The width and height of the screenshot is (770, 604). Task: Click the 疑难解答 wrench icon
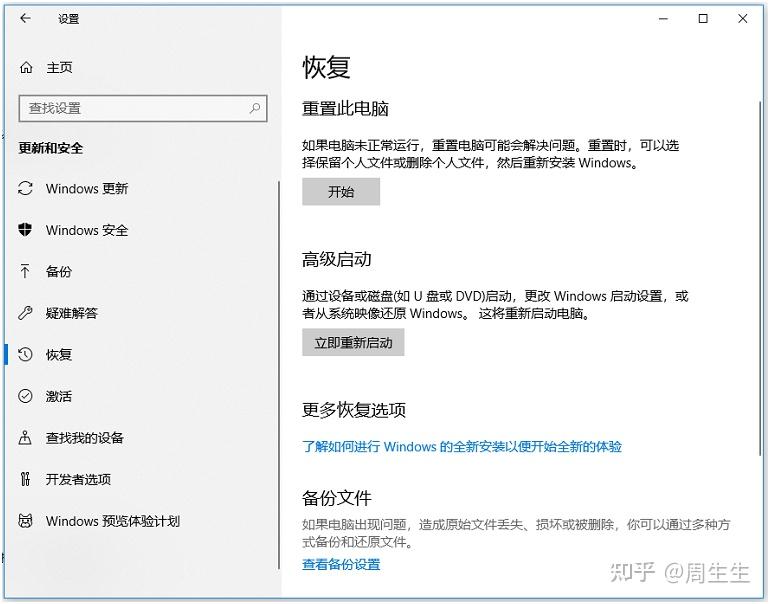click(25, 313)
